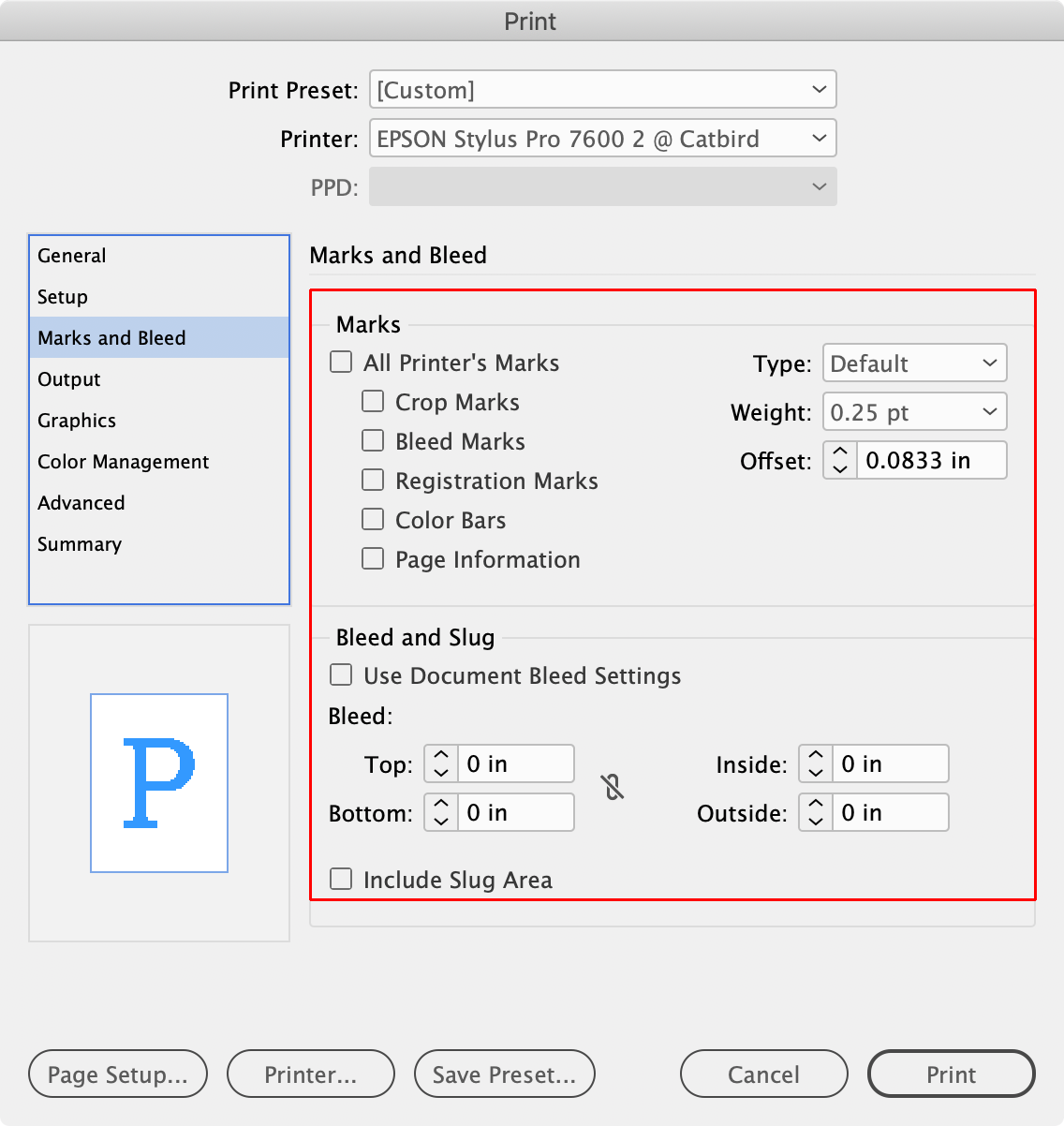
Task: Check the Crop Marks option
Action: point(373,401)
